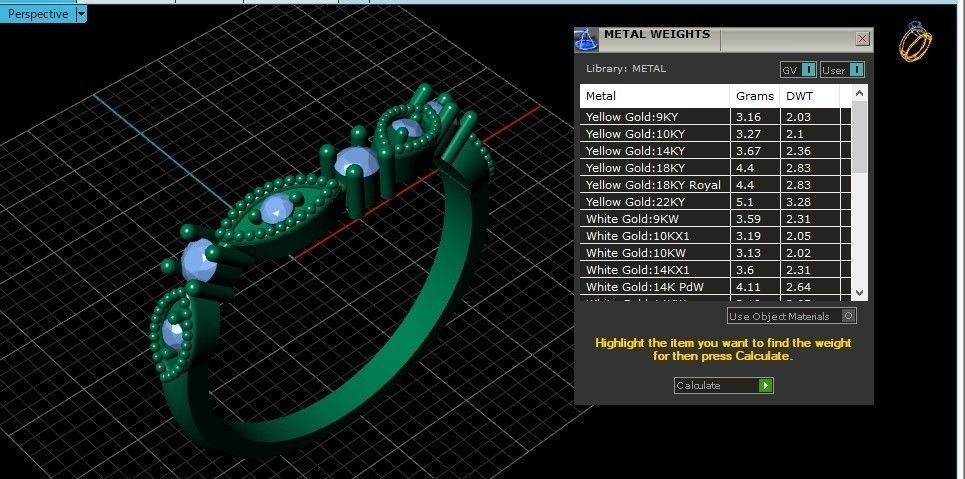Click the metal list scrollbar thumb

(860, 138)
